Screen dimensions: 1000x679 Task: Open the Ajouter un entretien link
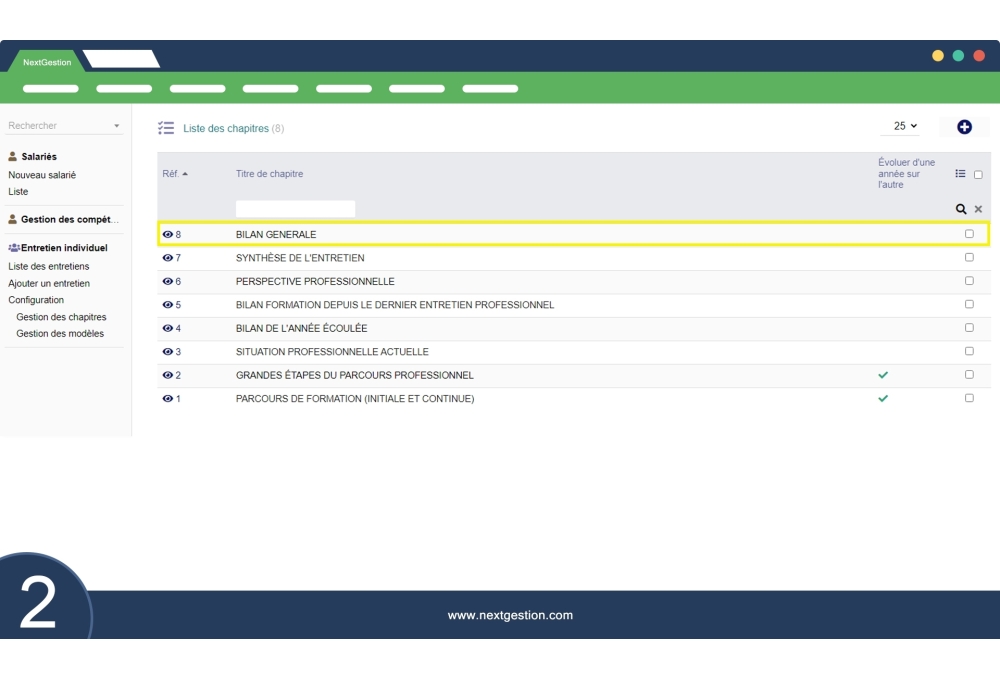(49, 283)
